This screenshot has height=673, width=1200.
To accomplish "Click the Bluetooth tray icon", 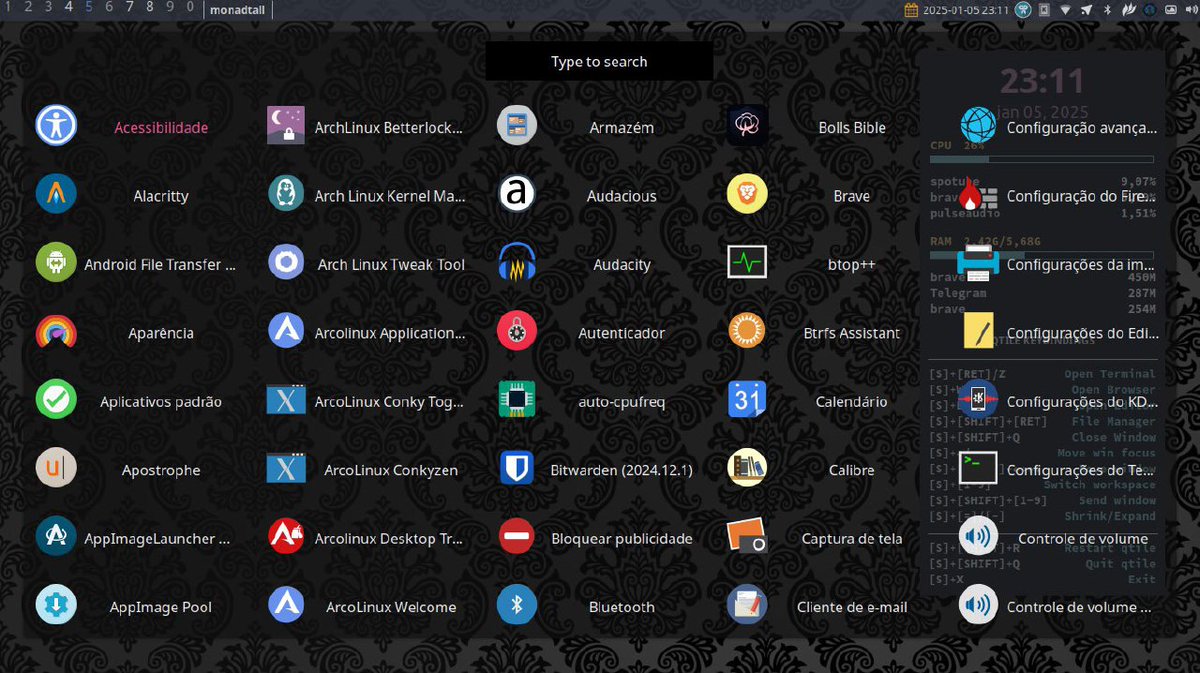I will 1108,9.
